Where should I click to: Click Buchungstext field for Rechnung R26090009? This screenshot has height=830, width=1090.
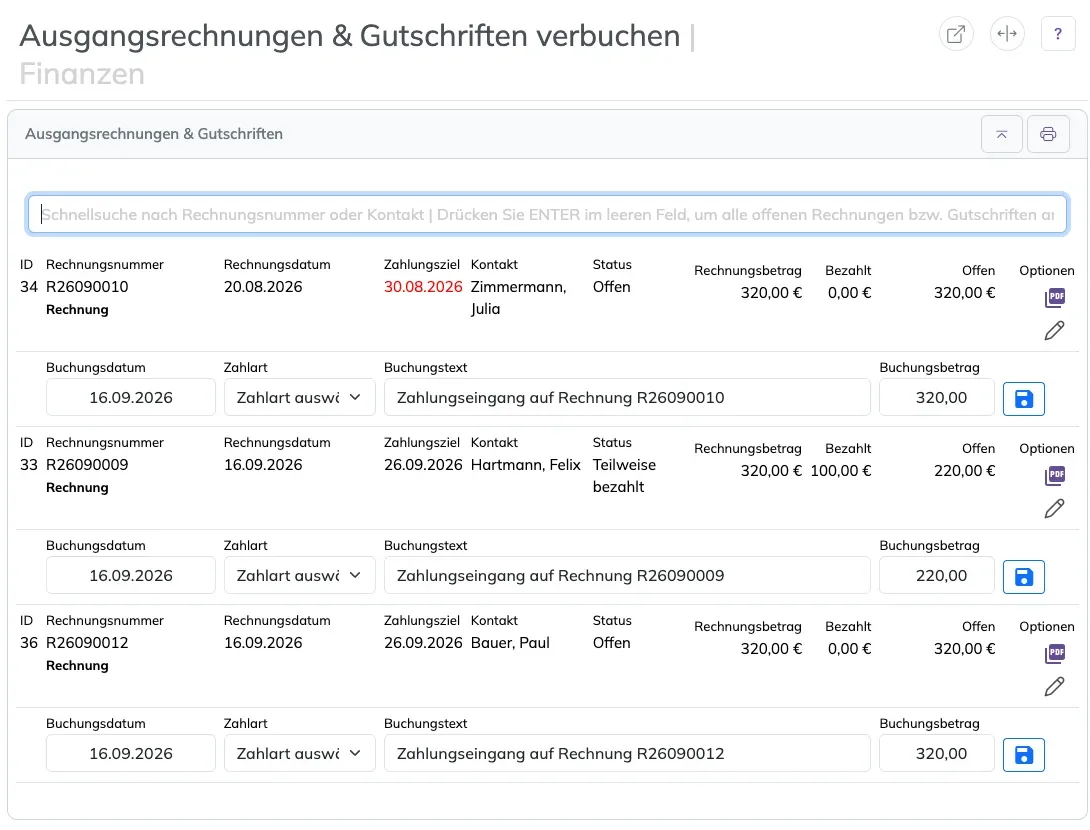pyautogui.click(x=627, y=576)
